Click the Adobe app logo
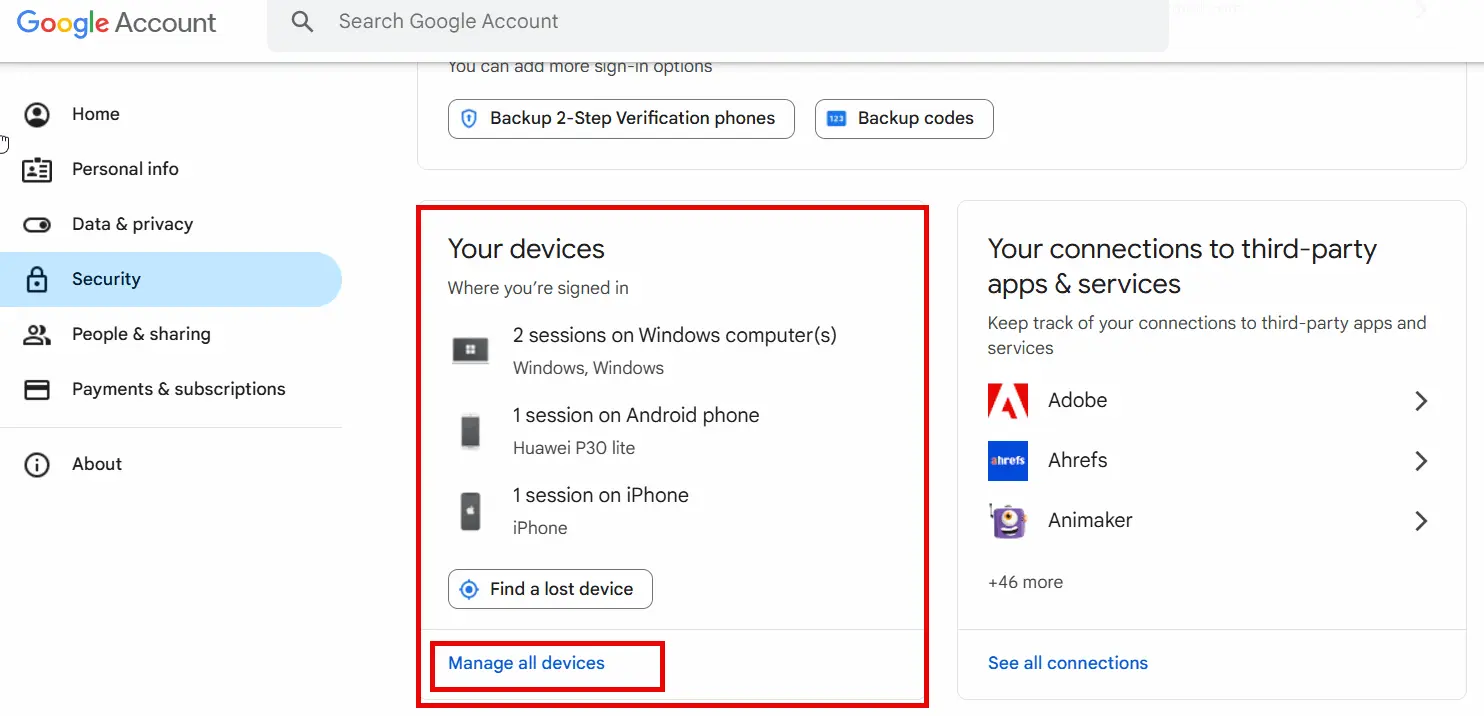Image resolution: width=1484 pixels, height=716 pixels. (x=1008, y=401)
